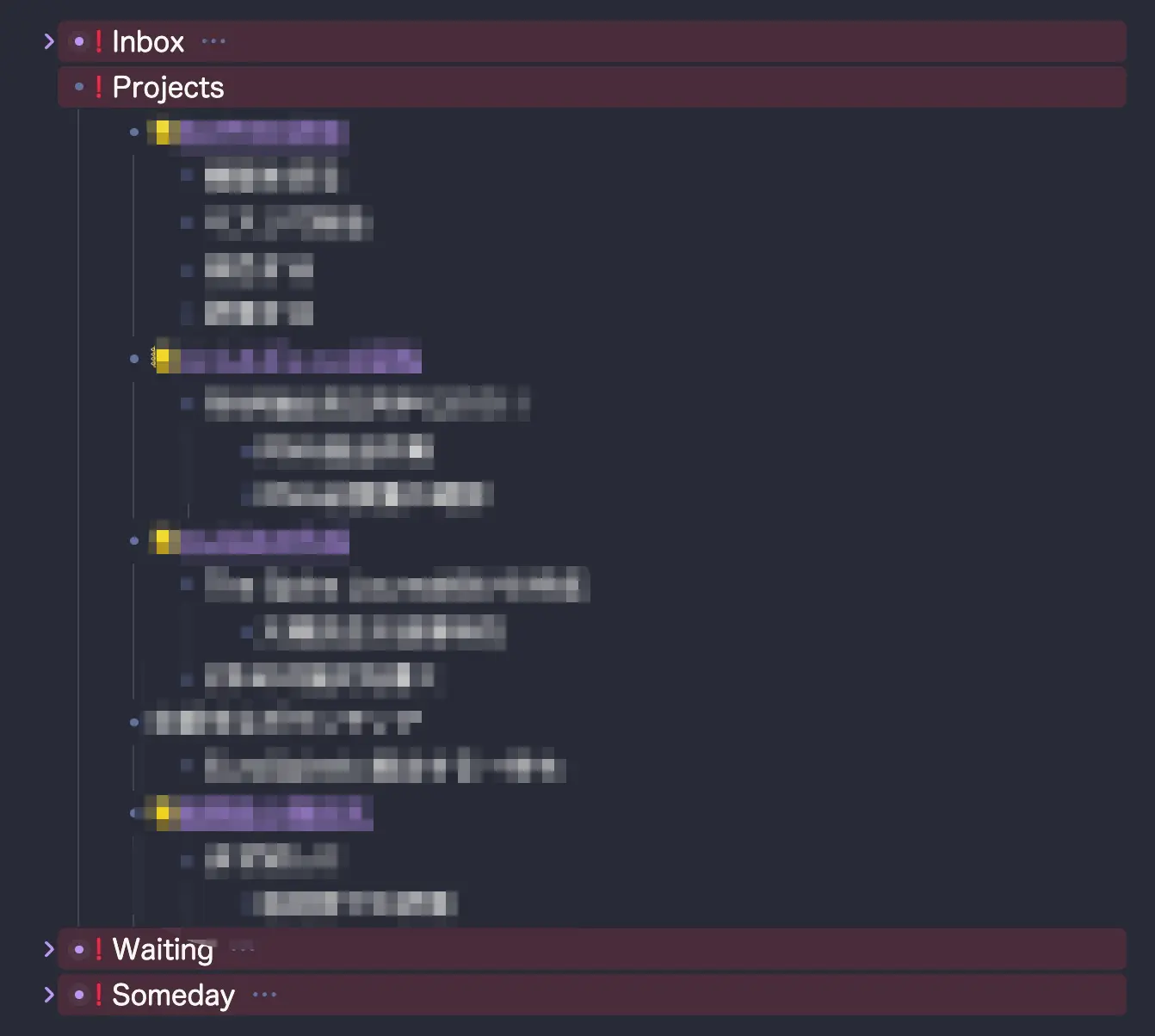Screen dimensions: 1155x1036
Task: Select the Inbox heading text
Action: [148, 41]
